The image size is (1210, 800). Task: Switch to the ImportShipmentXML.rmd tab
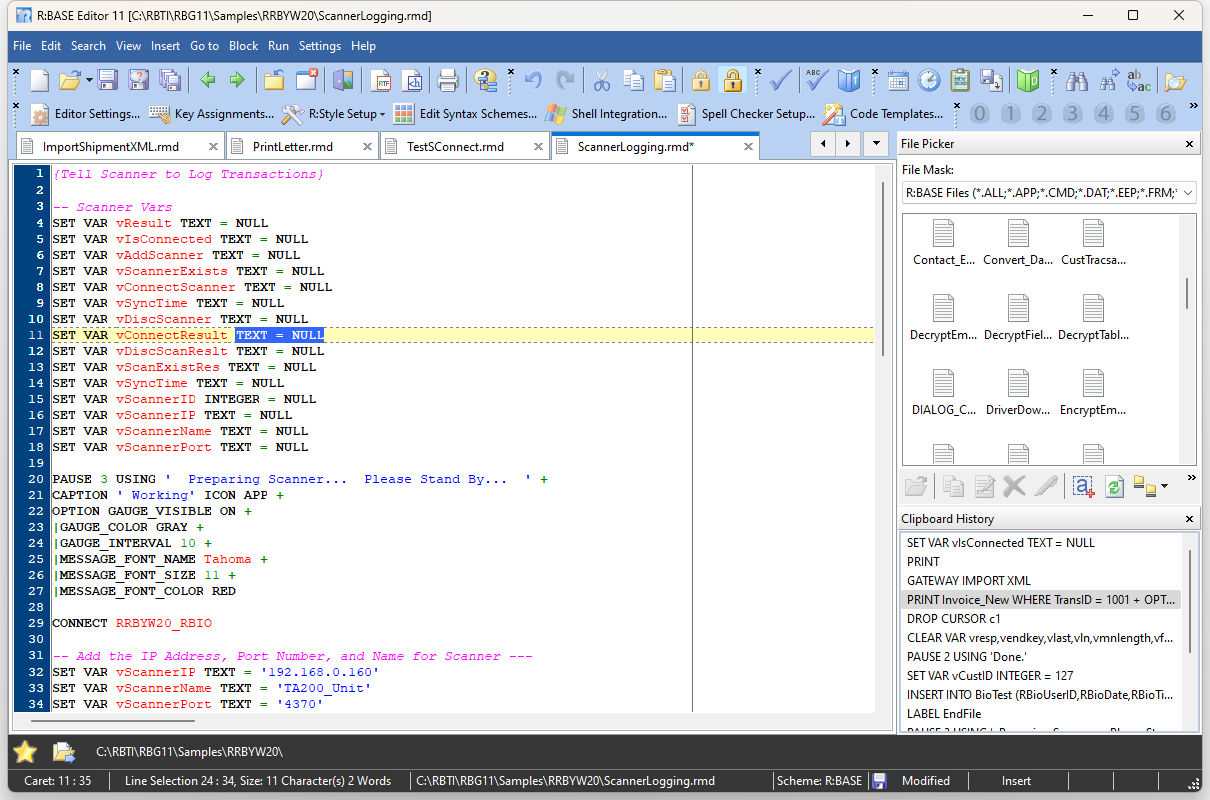point(118,146)
